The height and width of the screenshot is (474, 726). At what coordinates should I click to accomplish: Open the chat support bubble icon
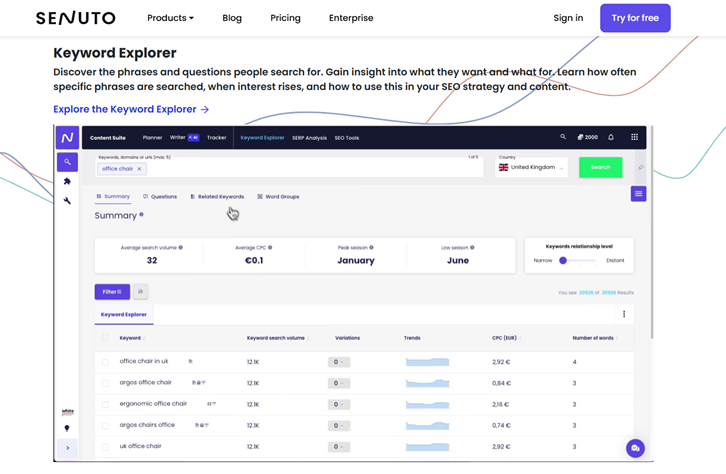635,448
